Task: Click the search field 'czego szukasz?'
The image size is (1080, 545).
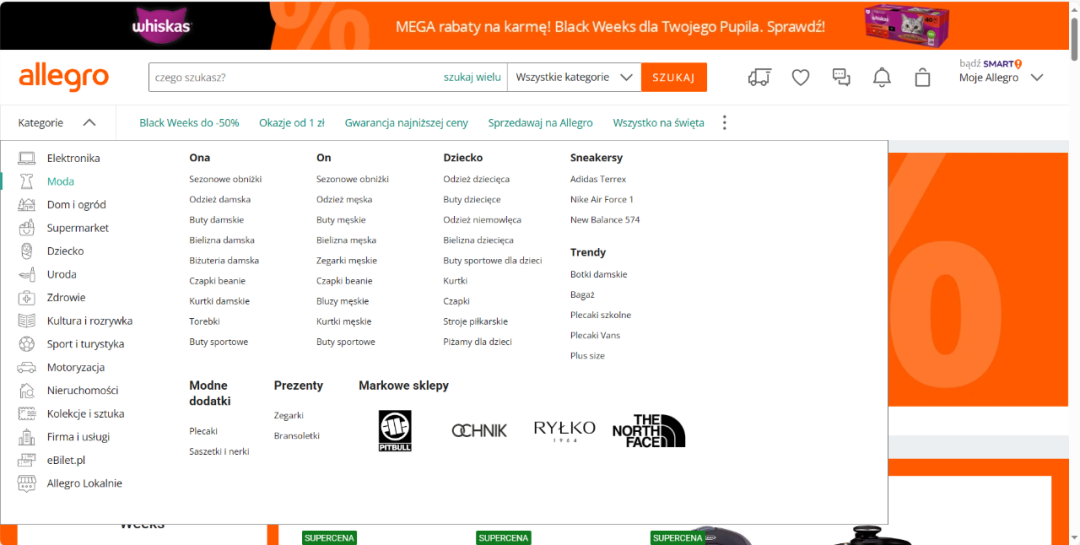Action: pos(295,77)
